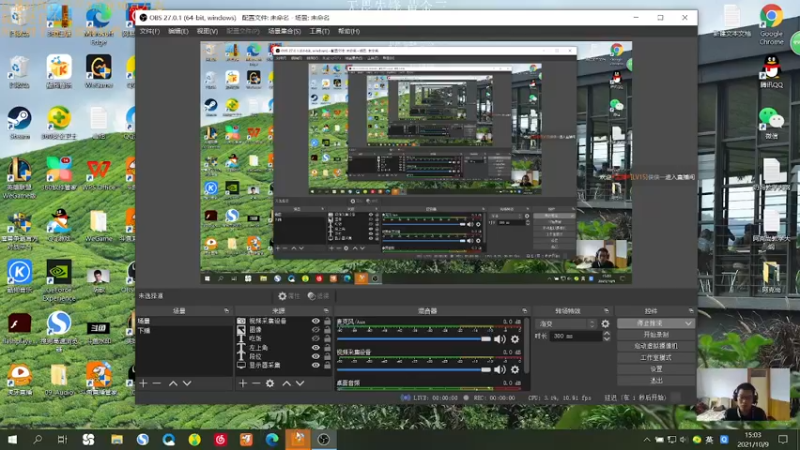Open the 帮助(H) menu
This screenshot has width=800, height=450.
[x=349, y=31]
